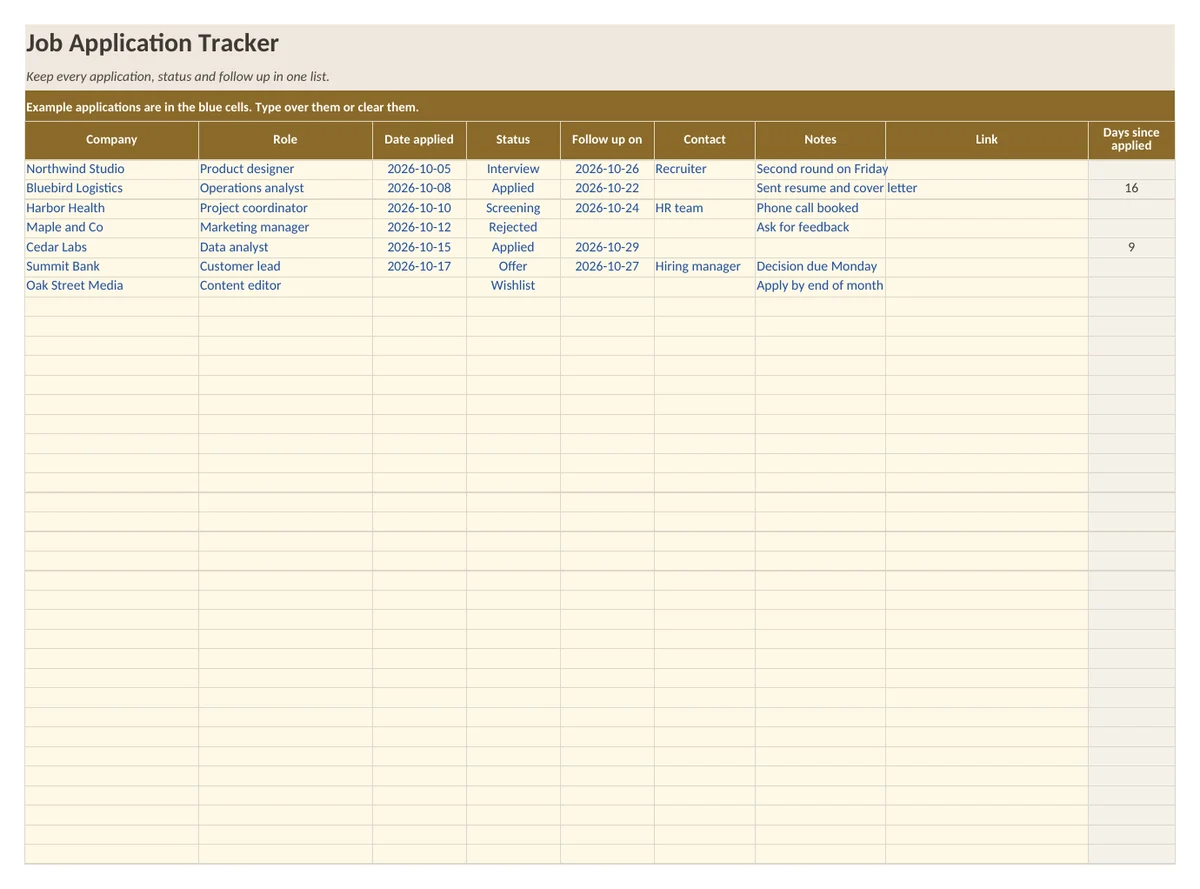Select the Role column header
The height and width of the screenshot is (889, 1200).
pos(285,140)
